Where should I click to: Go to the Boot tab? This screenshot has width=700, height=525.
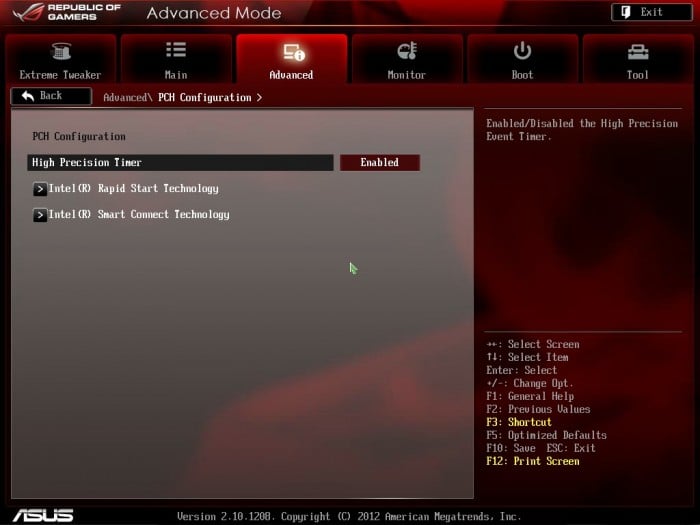(x=522, y=59)
